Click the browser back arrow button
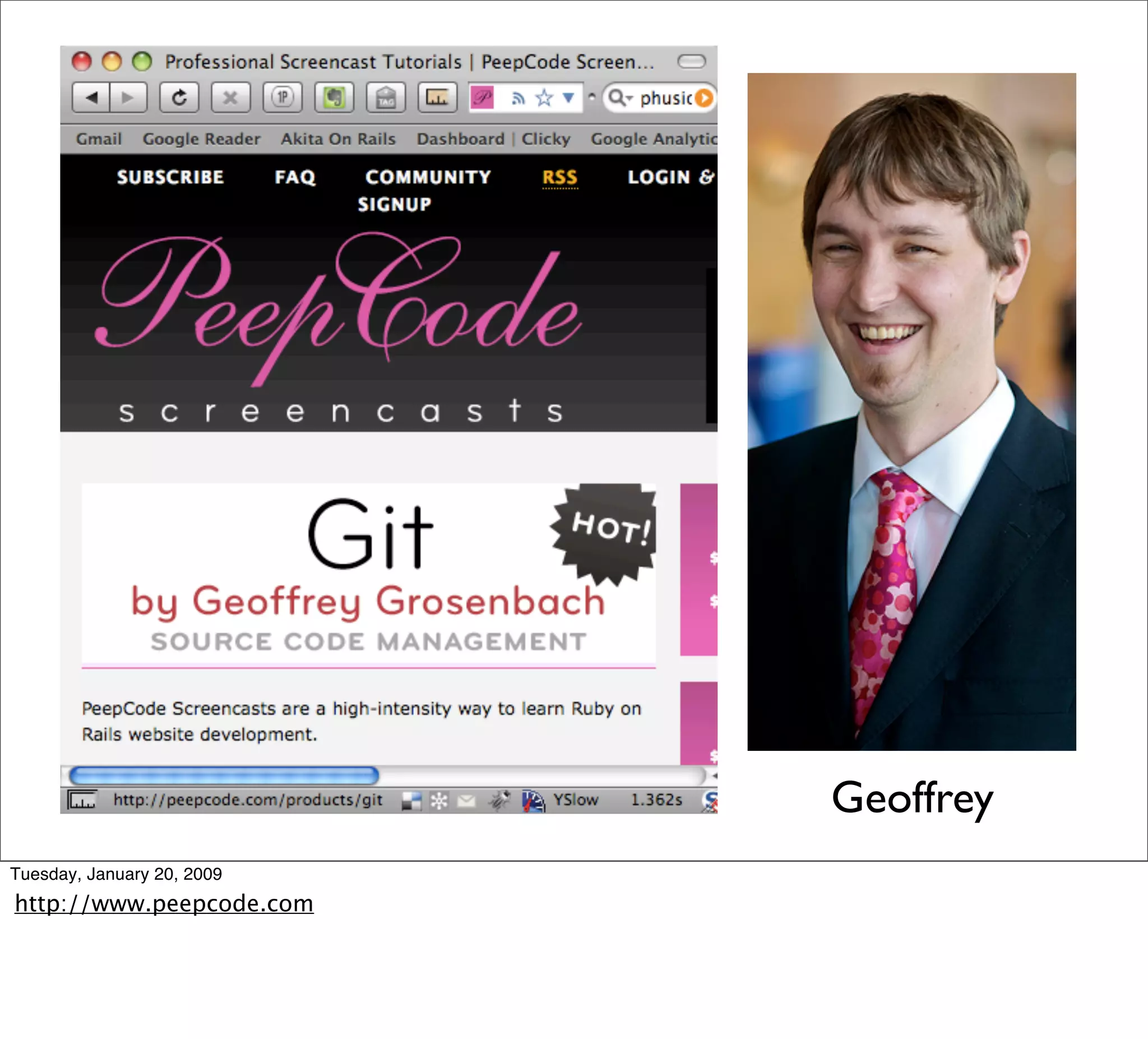 click(92, 98)
